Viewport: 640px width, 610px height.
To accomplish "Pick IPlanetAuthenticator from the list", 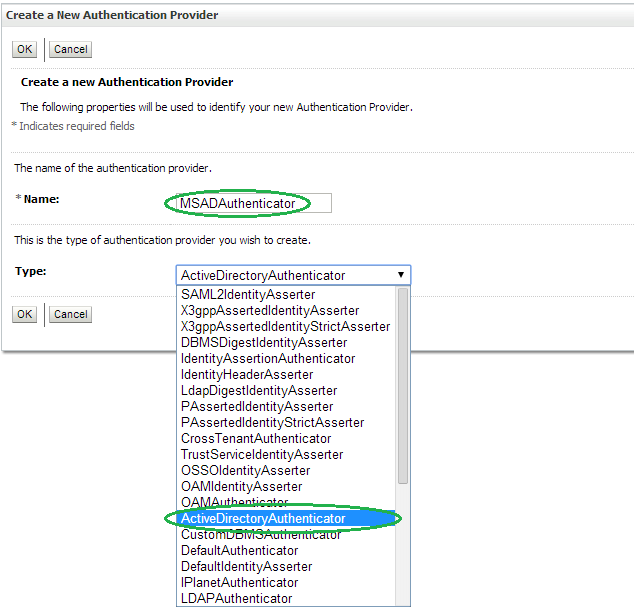I will (286, 582).
